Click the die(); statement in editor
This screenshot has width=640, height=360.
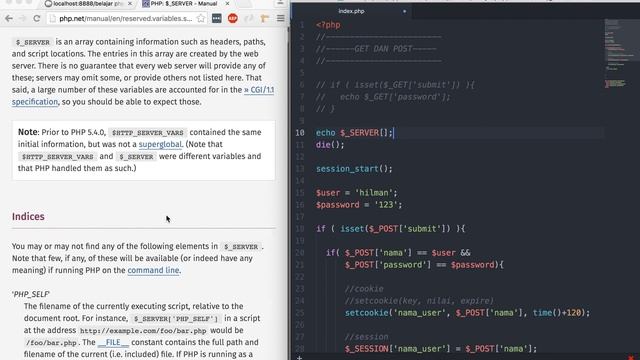(330, 144)
